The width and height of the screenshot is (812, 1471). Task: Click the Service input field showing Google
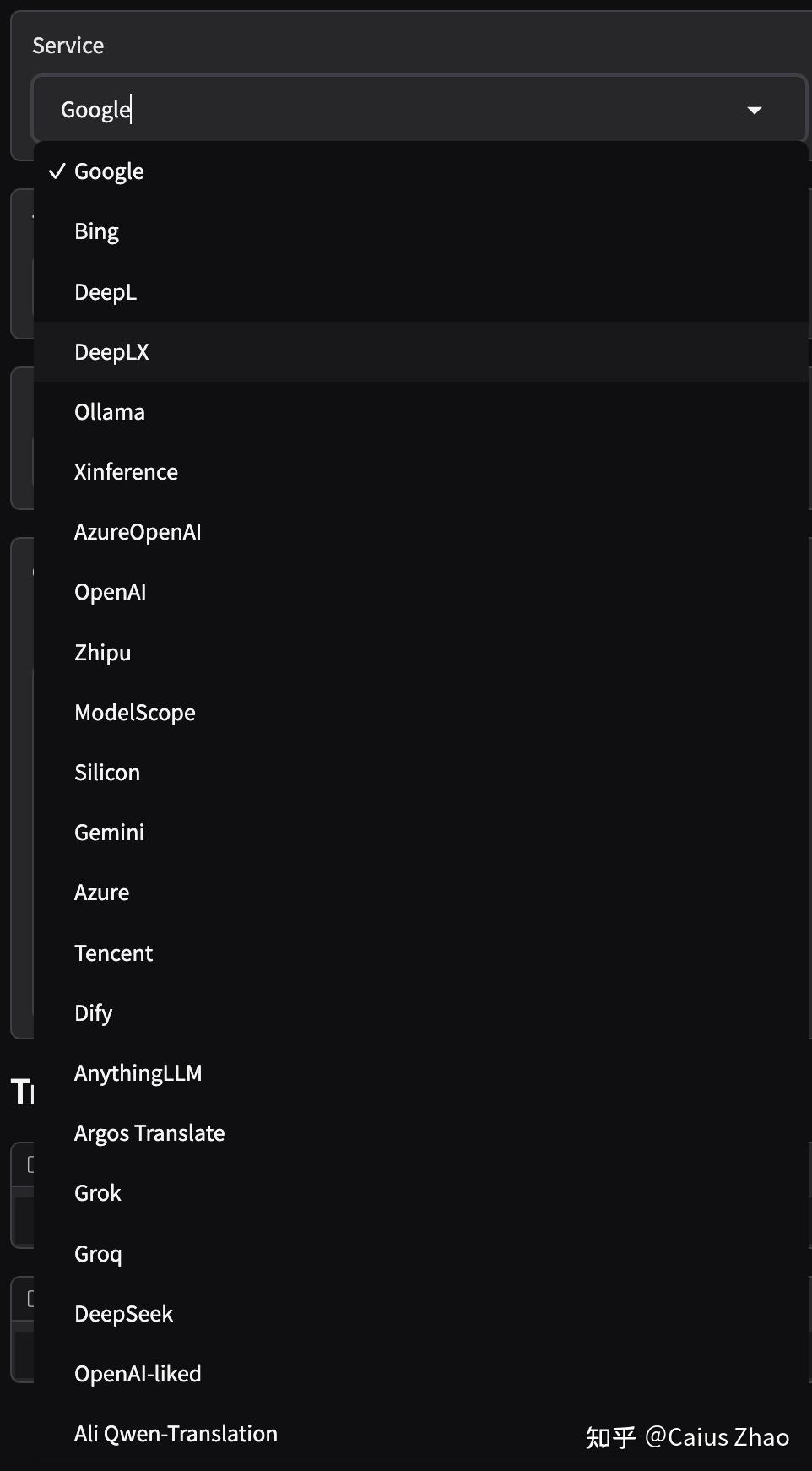tap(380, 110)
